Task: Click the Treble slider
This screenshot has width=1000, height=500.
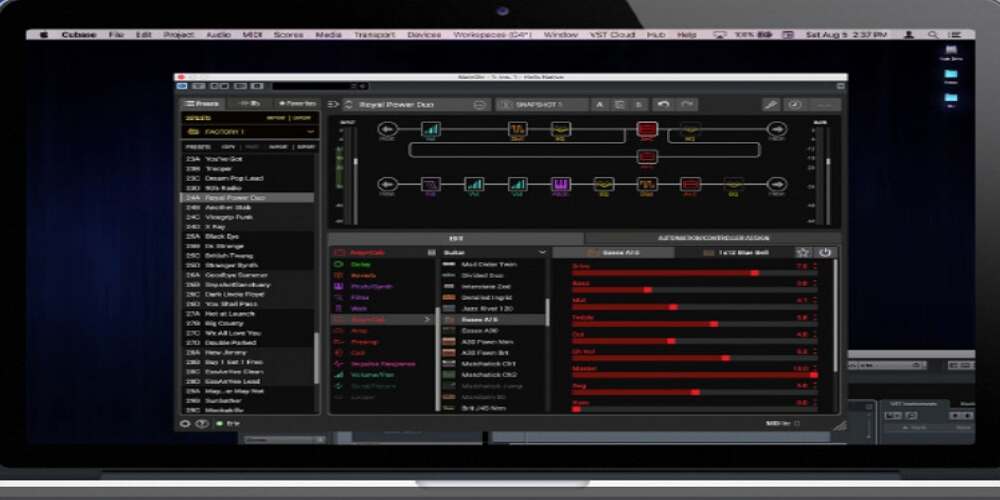Action: (x=695, y=324)
